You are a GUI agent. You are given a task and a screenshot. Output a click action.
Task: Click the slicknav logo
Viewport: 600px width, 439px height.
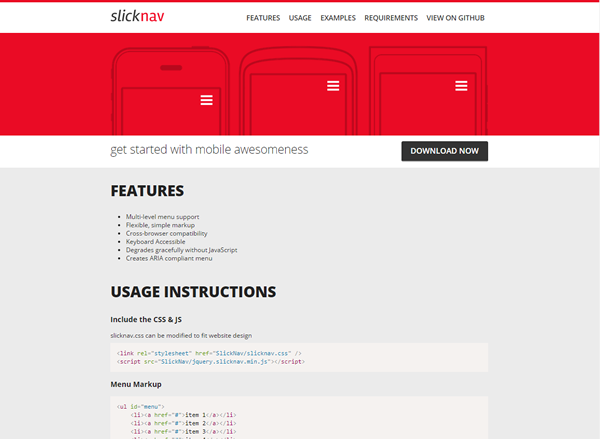coord(137,16)
